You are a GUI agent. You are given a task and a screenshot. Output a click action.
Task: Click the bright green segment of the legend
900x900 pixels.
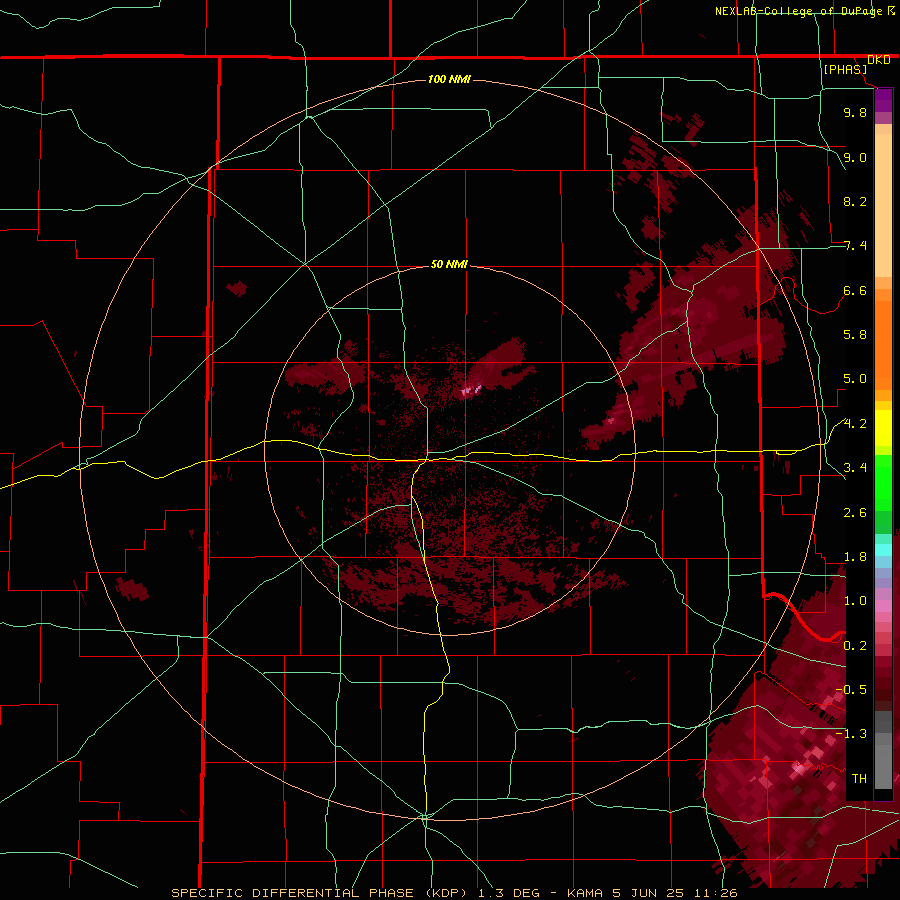point(883,482)
